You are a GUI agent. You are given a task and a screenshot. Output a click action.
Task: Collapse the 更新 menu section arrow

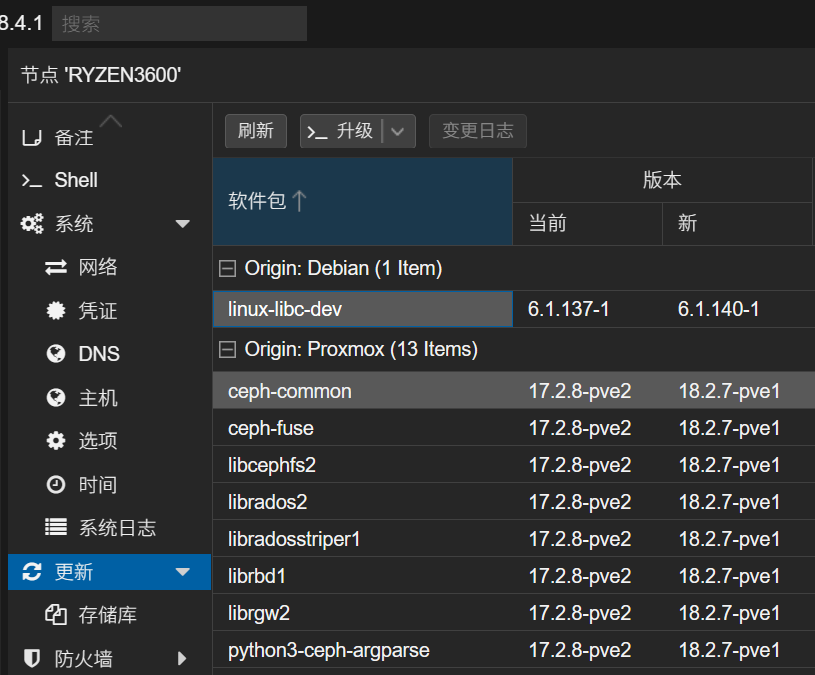pos(182,572)
